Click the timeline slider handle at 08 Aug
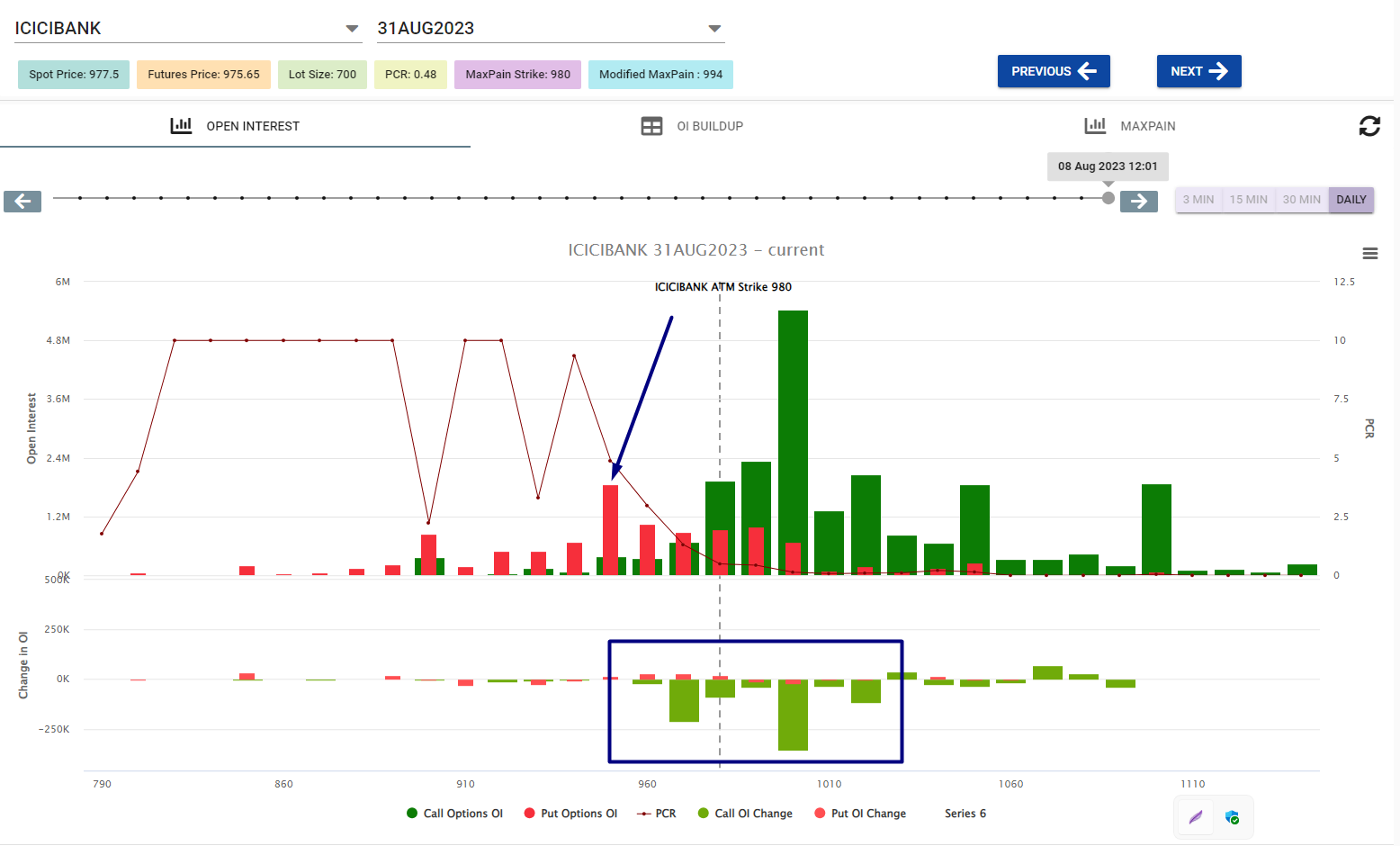This screenshot has height=846, width=1400. (x=1108, y=198)
